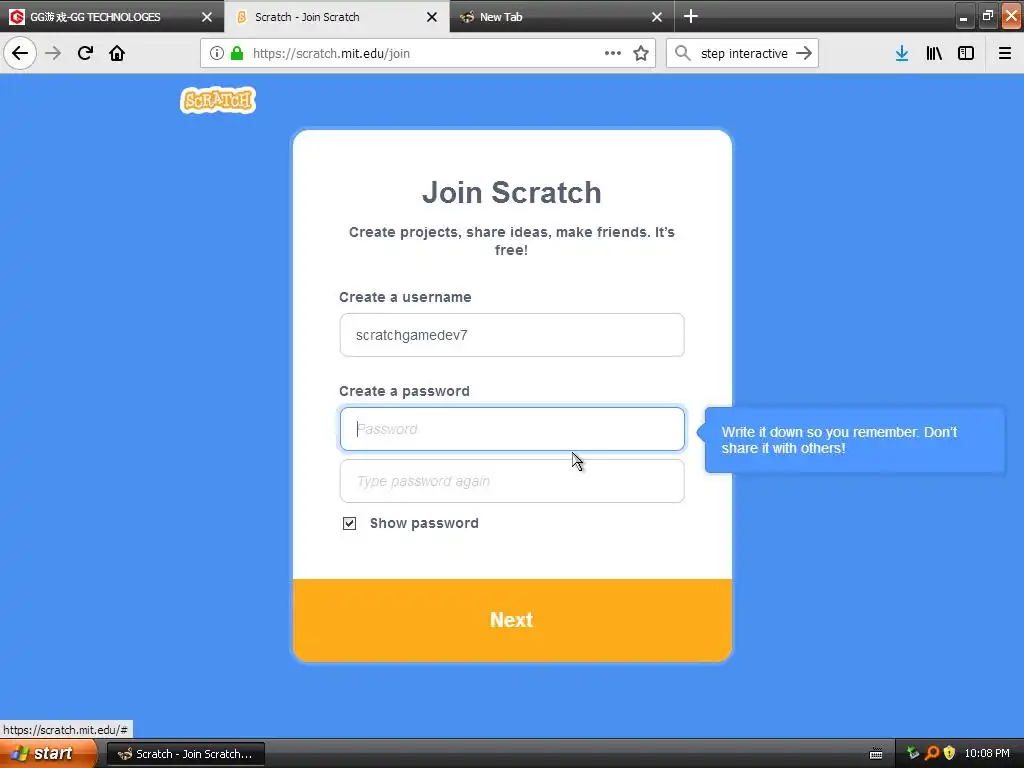
Task: Go back using browser back arrow
Action: [x=20, y=53]
